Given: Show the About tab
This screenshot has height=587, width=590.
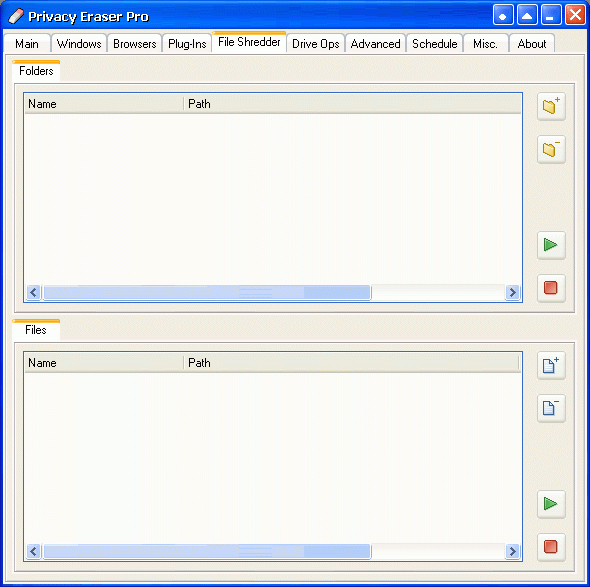Looking at the screenshot, I should [x=532, y=44].
